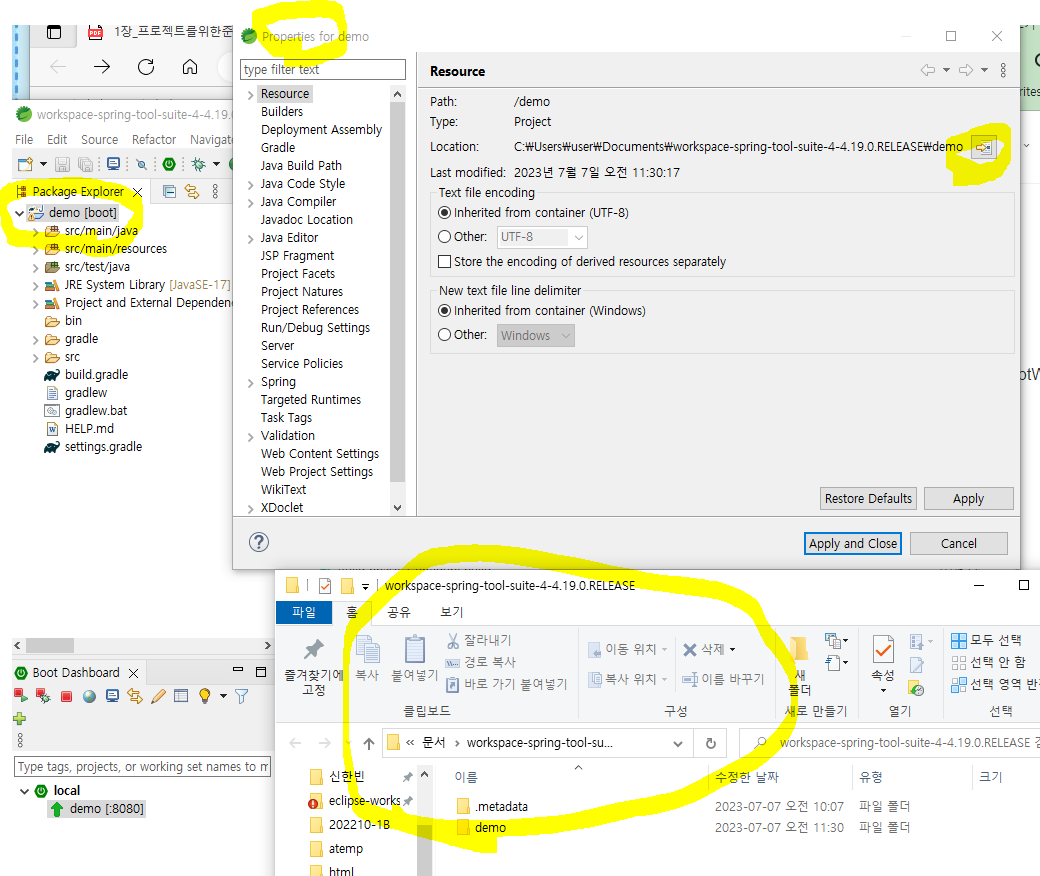The height and width of the screenshot is (876, 1040).
Task: Click the up arrow in File Explorer navigation
Action: point(369,743)
